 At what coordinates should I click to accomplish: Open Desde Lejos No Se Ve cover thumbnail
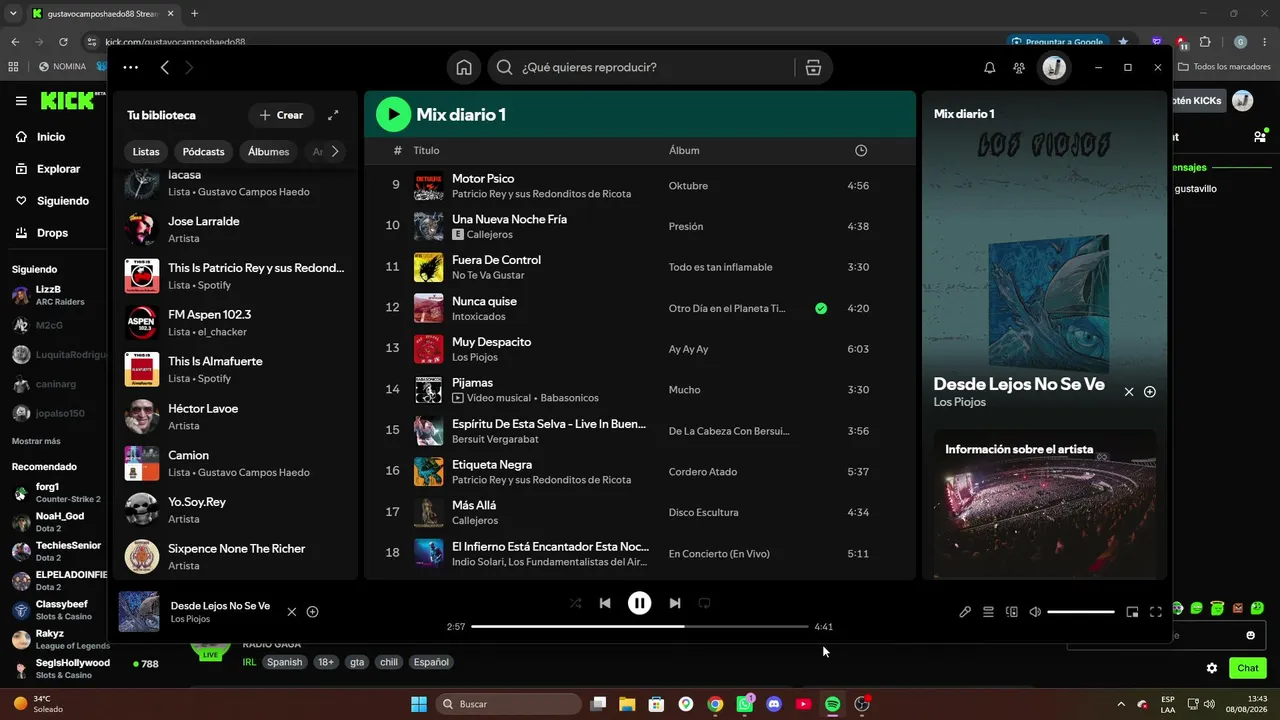coord(139,612)
